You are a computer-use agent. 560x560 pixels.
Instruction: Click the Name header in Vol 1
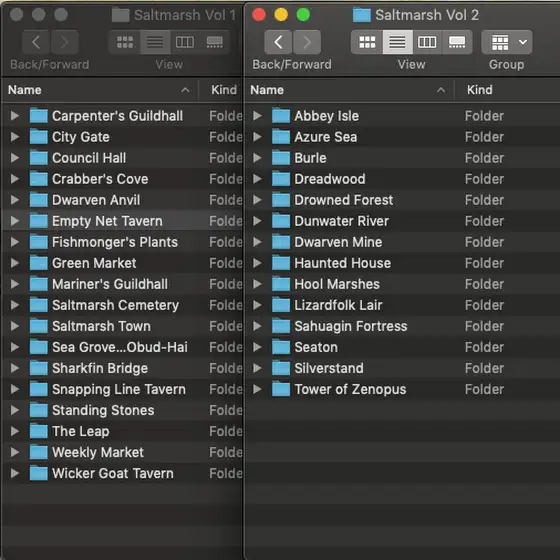click(100, 90)
